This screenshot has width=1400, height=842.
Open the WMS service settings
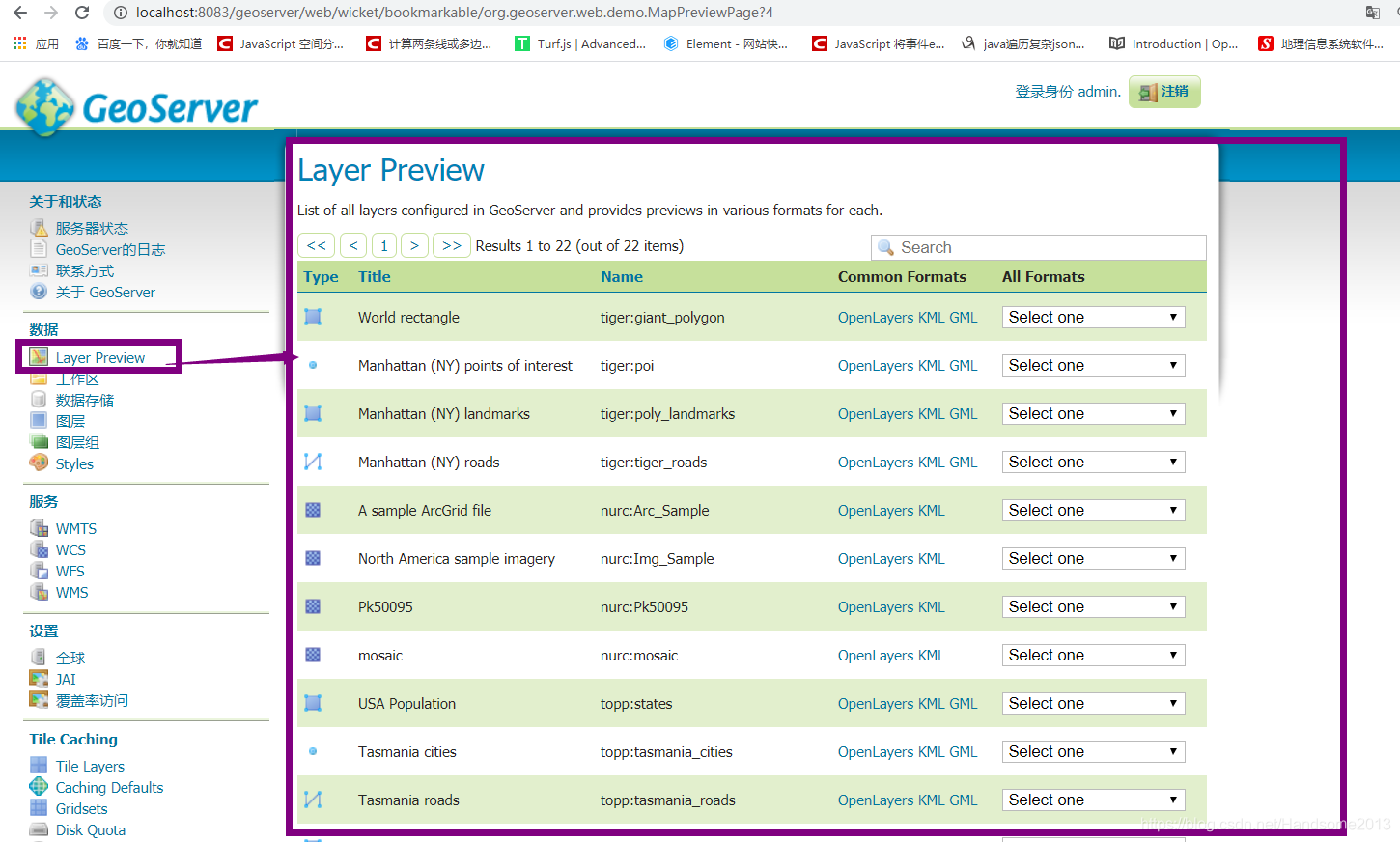click(71, 593)
